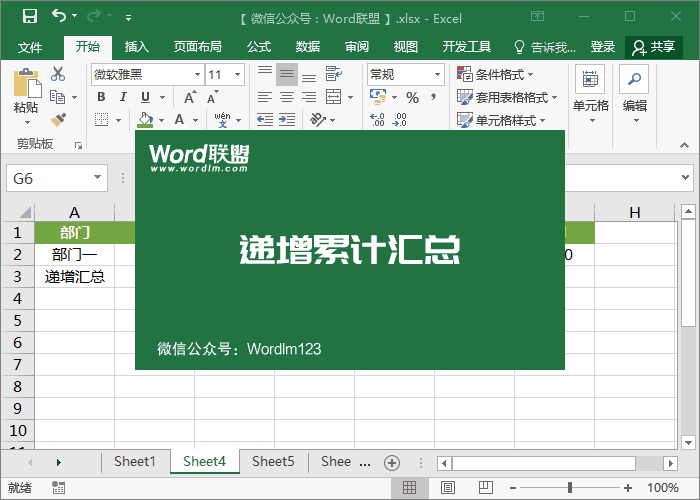Switch to Page Layout view
700x500 pixels.
click(439, 488)
